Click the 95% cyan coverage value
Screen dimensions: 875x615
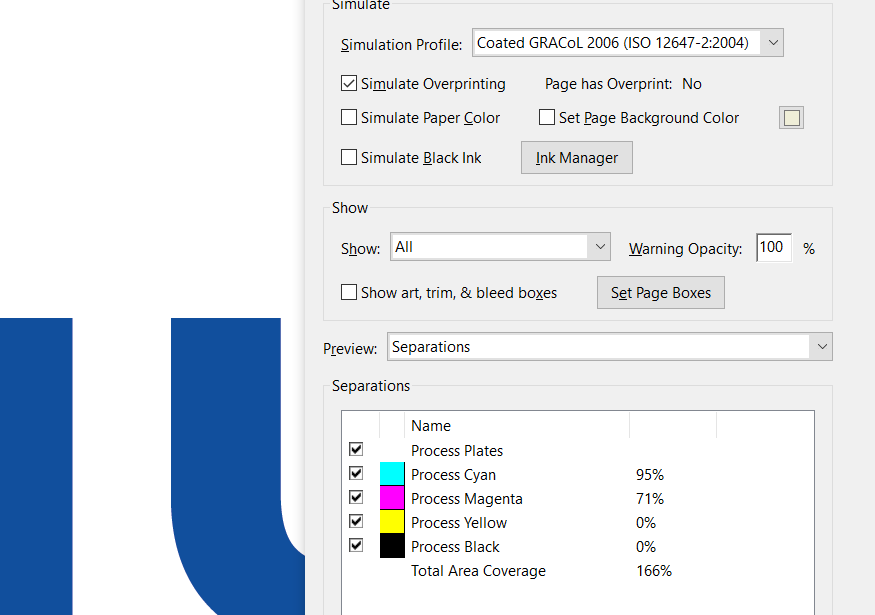click(650, 475)
